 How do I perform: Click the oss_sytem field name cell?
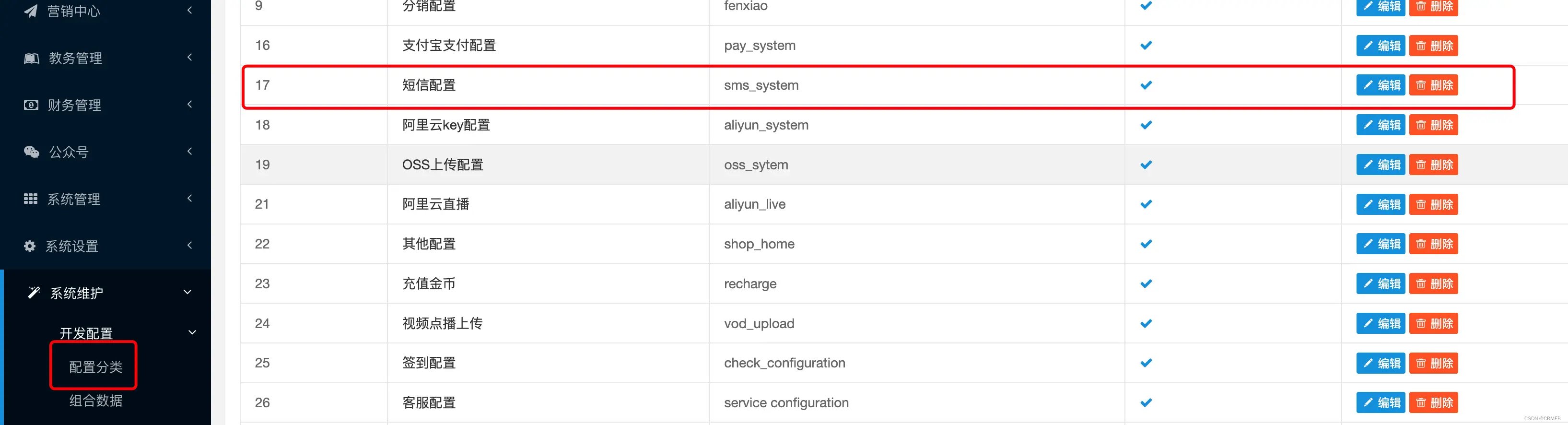(756, 165)
